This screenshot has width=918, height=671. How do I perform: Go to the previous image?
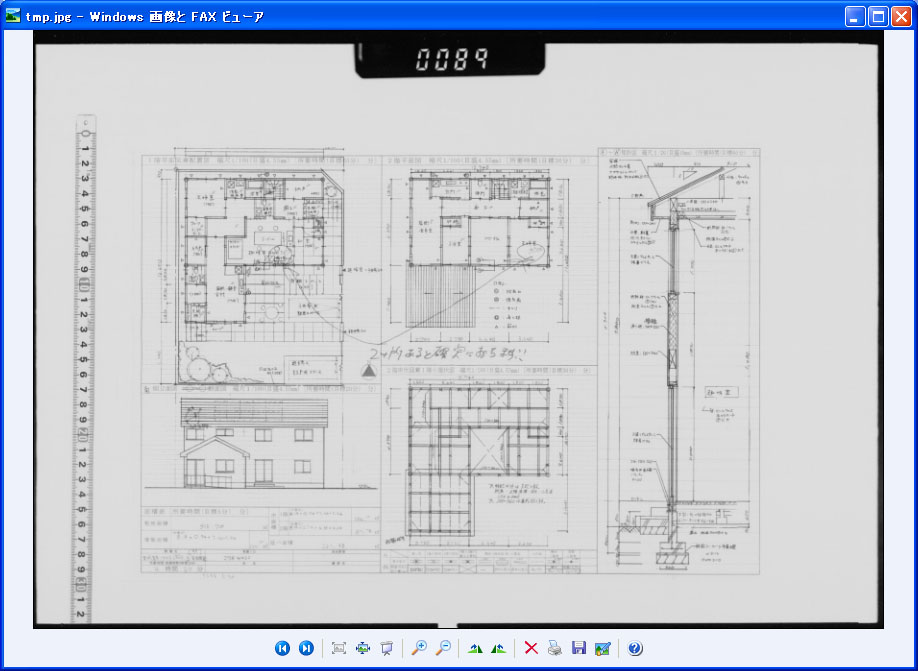click(x=282, y=648)
